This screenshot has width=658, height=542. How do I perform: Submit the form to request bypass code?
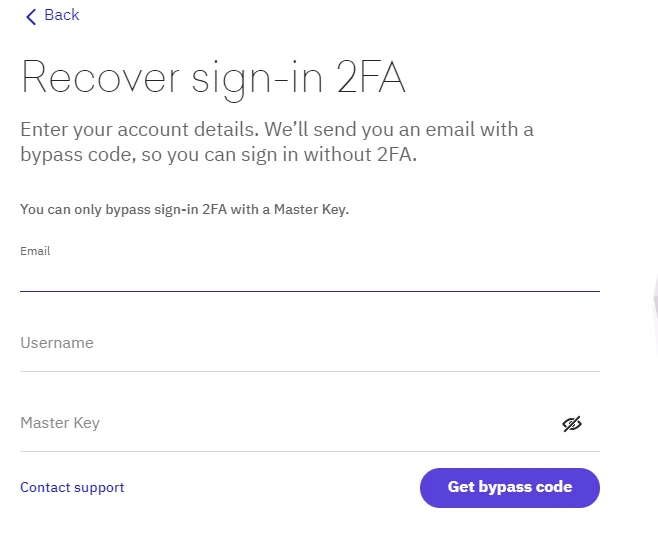pos(510,488)
